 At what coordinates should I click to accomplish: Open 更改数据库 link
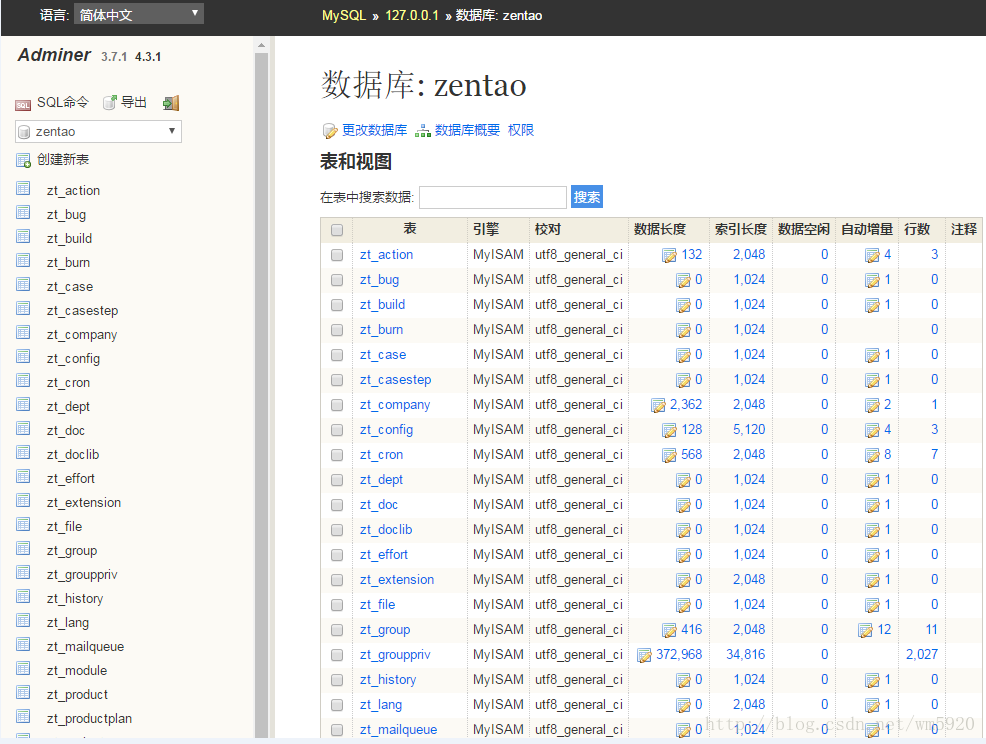(x=374, y=130)
